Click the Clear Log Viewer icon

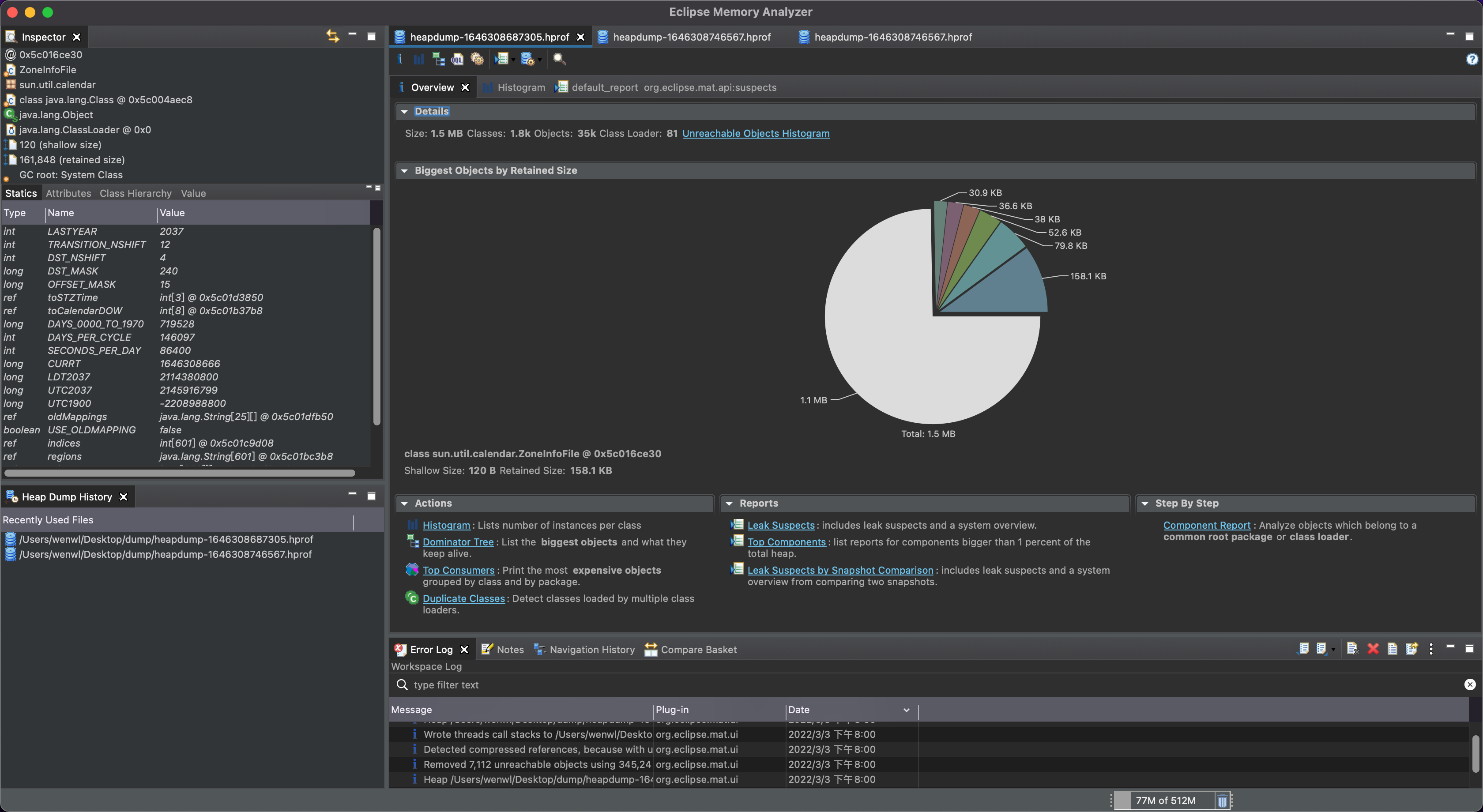[x=1352, y=649]
